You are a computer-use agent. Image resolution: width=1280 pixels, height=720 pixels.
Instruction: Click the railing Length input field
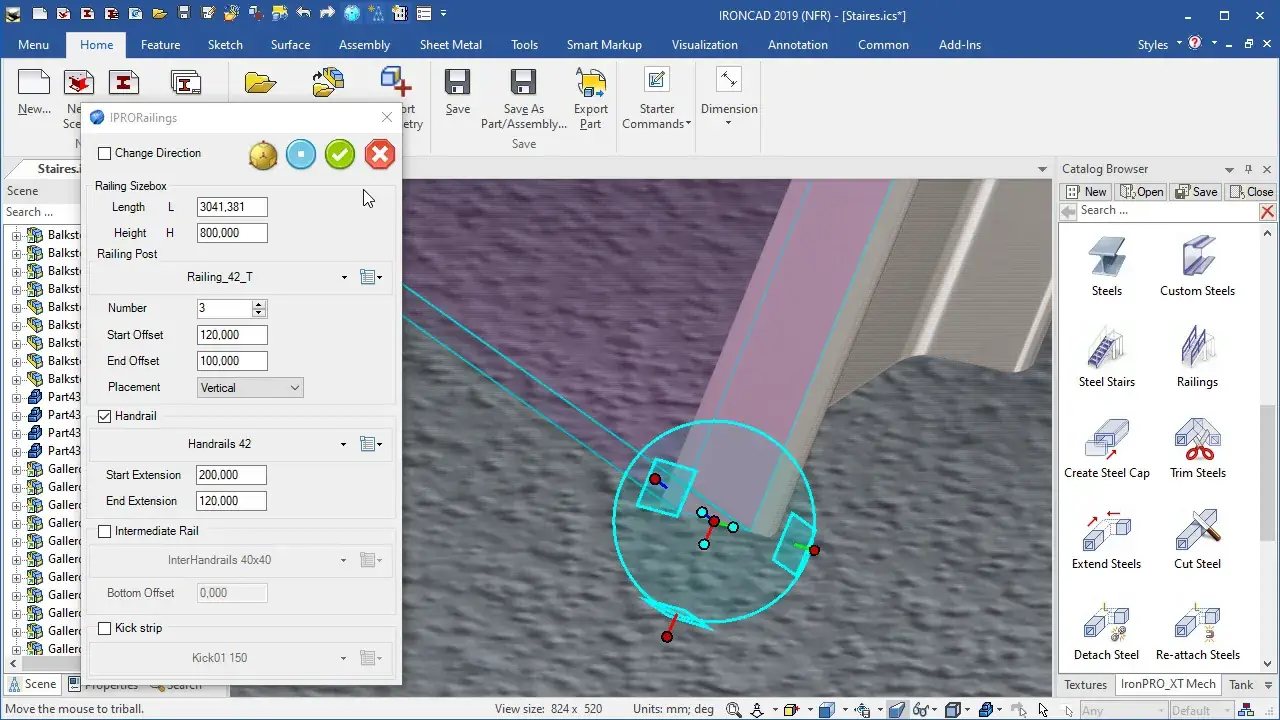(x=232, y=207)
